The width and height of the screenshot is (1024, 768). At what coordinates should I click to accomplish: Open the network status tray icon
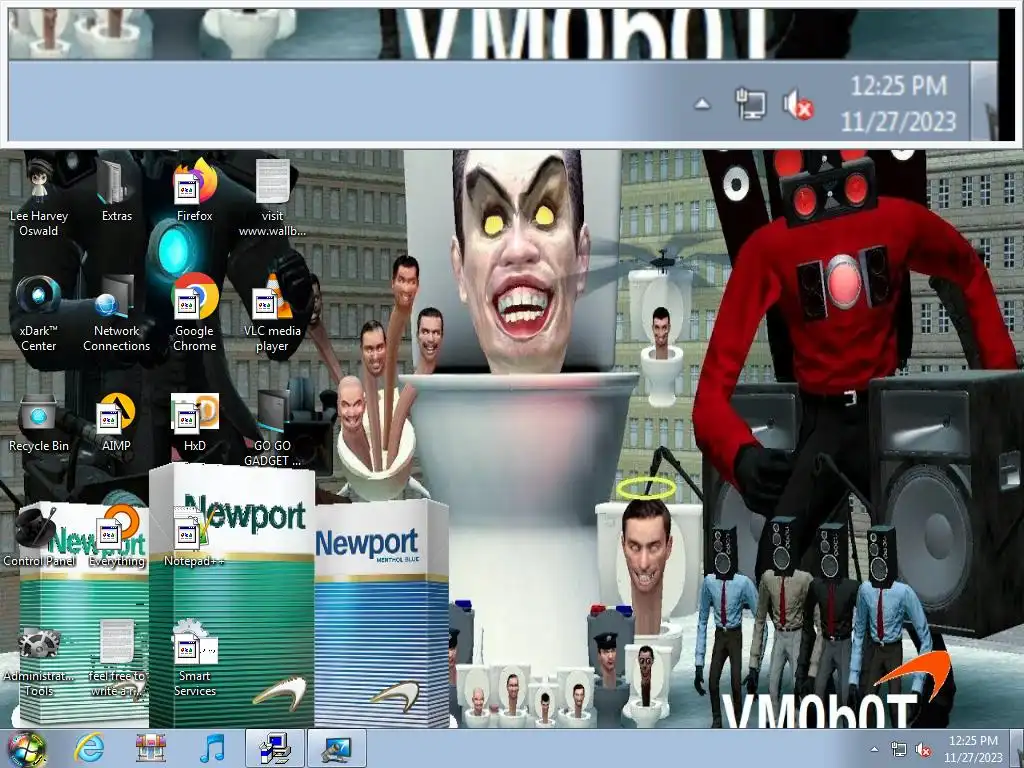(x=899, y=749)
